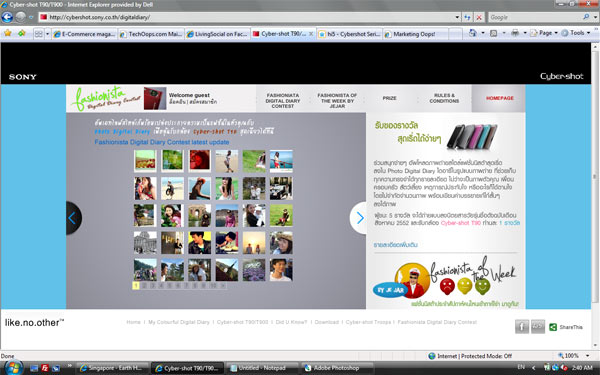Switch to the TechOops.com Mail tab
The height and width of the screenshot is (375, 600).
click(x=151, y=34)
